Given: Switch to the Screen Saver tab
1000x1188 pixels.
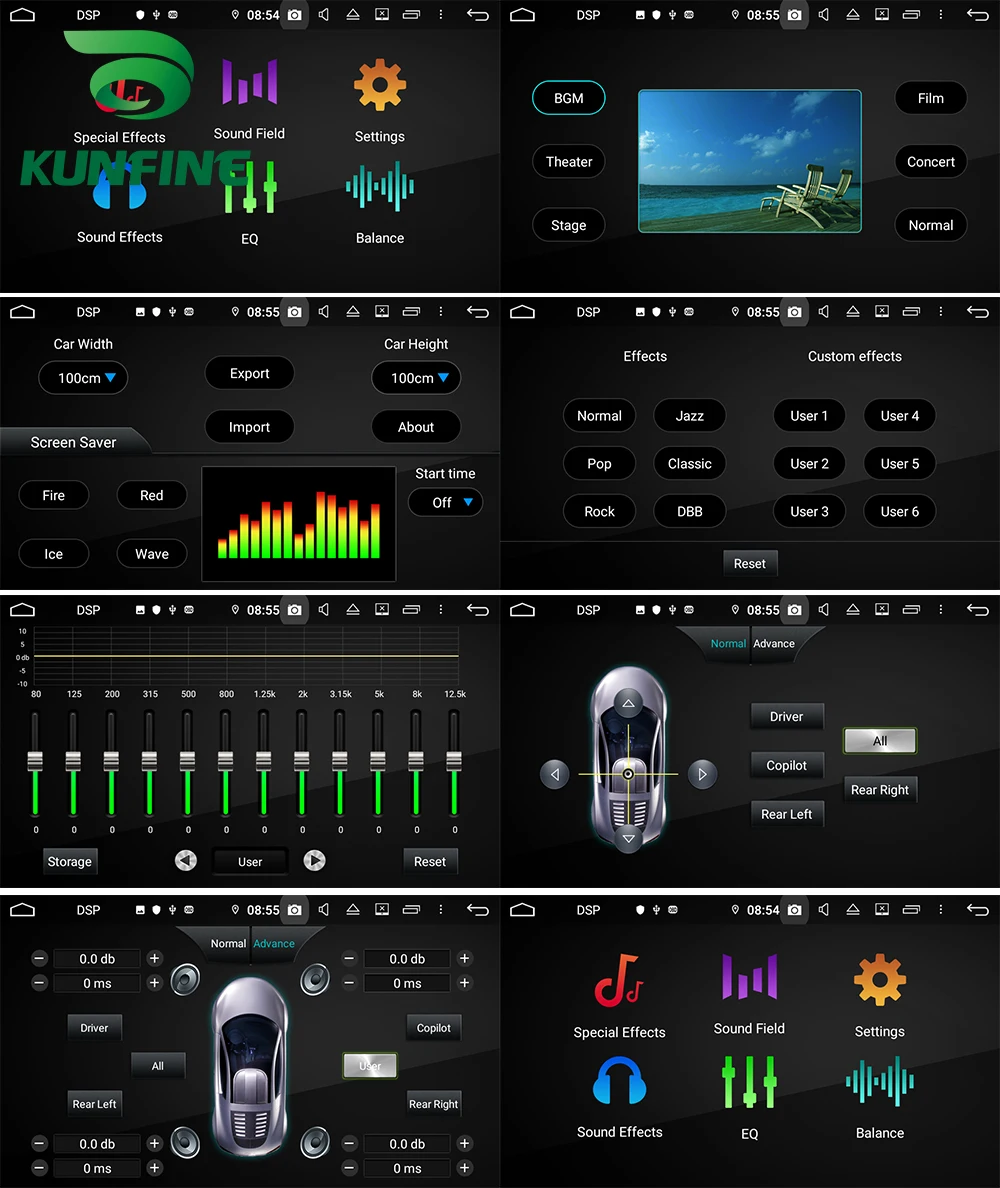Looking at the screenshot, I should coord(73,441).
